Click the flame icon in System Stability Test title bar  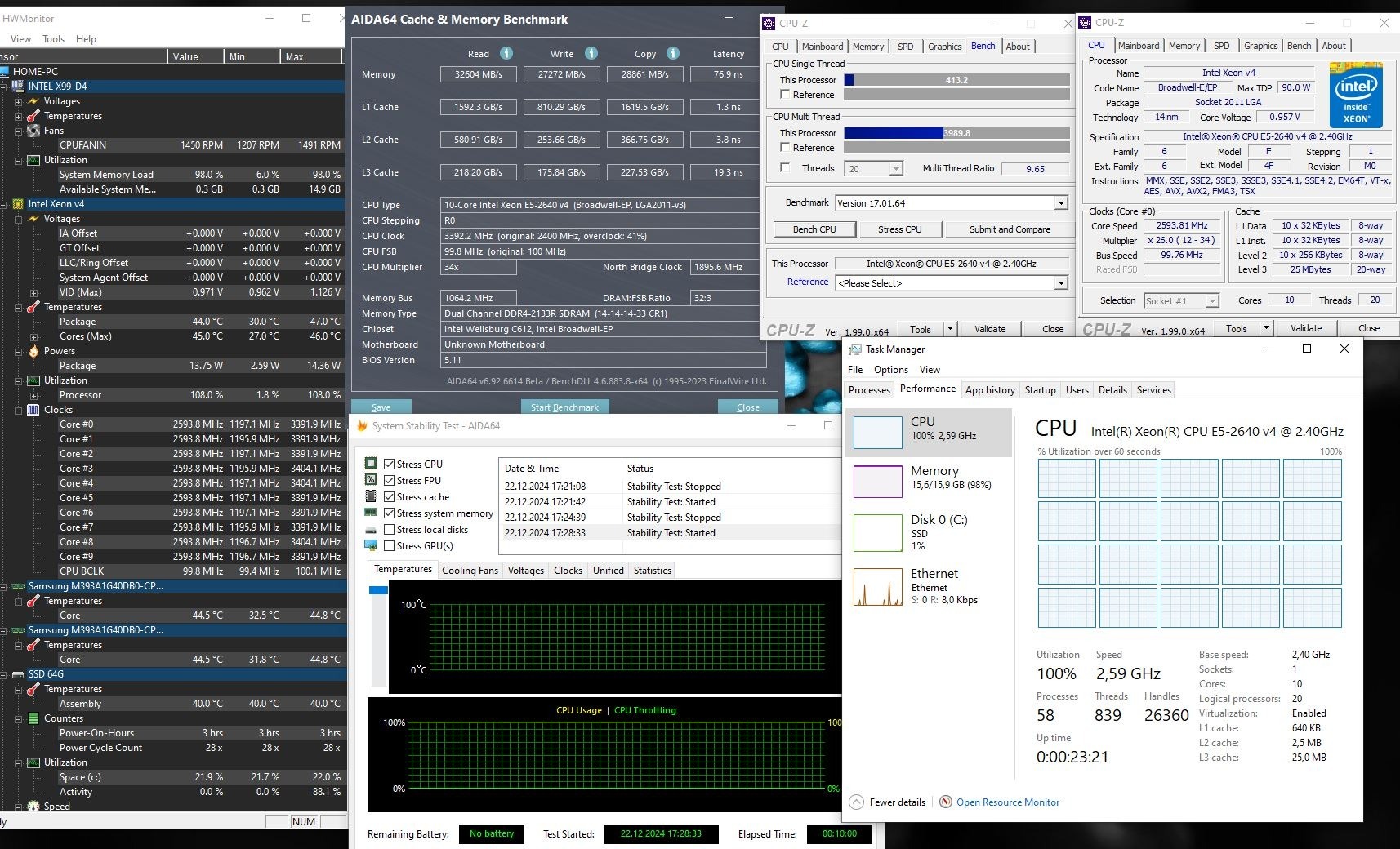tap(363, 425)
